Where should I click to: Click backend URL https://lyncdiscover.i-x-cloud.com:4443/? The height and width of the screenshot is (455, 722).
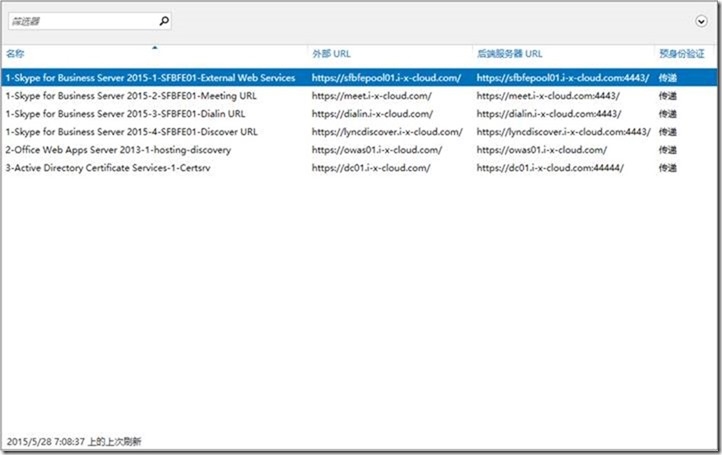pyautogui.click(x=564, y=132)
